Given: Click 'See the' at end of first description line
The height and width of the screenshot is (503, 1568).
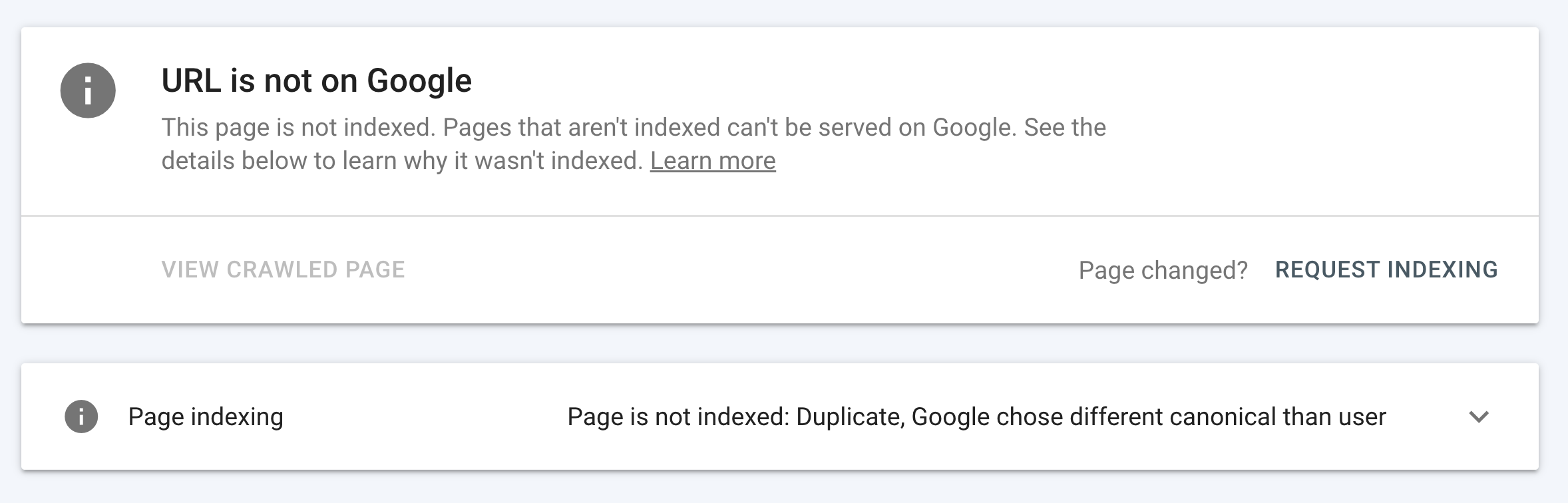Looking at the screenshot, I should 1065,127.
